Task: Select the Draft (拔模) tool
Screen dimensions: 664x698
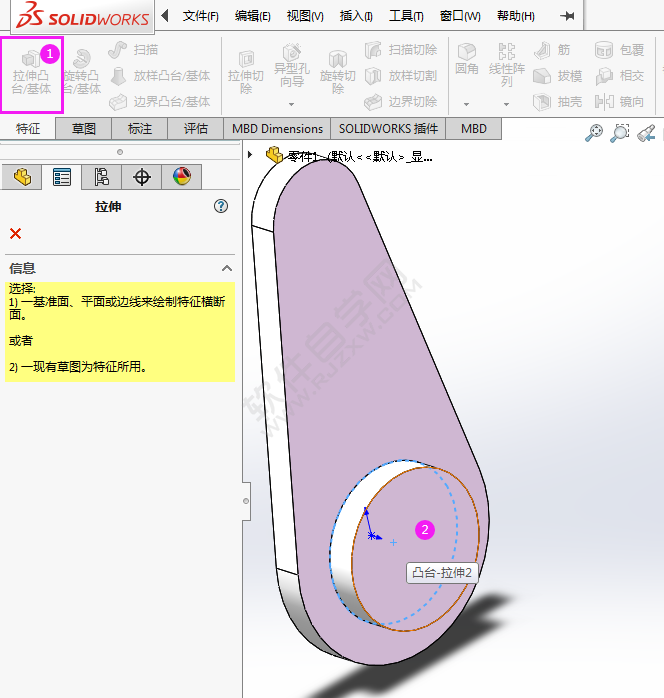Action: coord(558,76)
